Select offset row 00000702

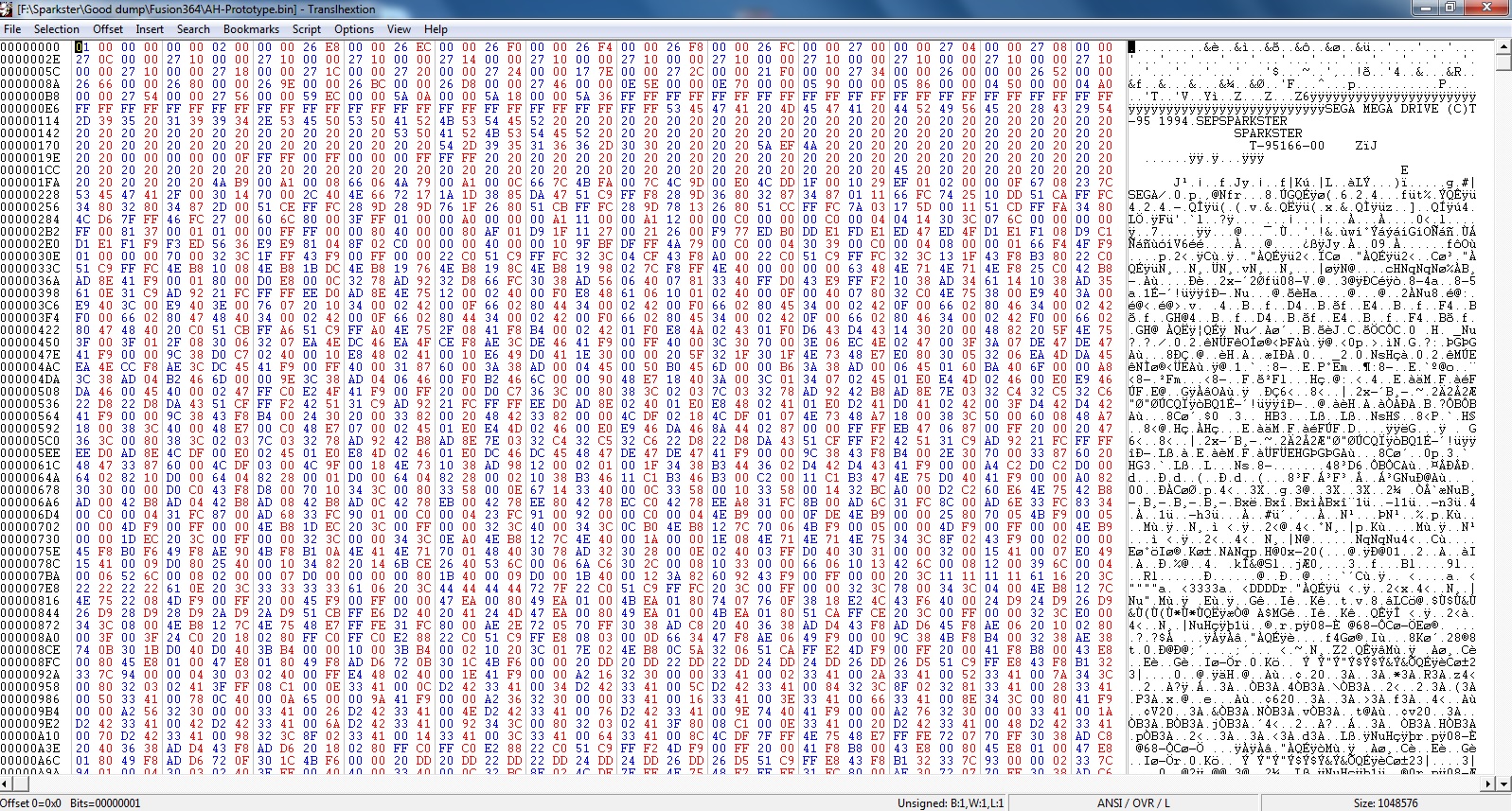[x=30, y=526]
